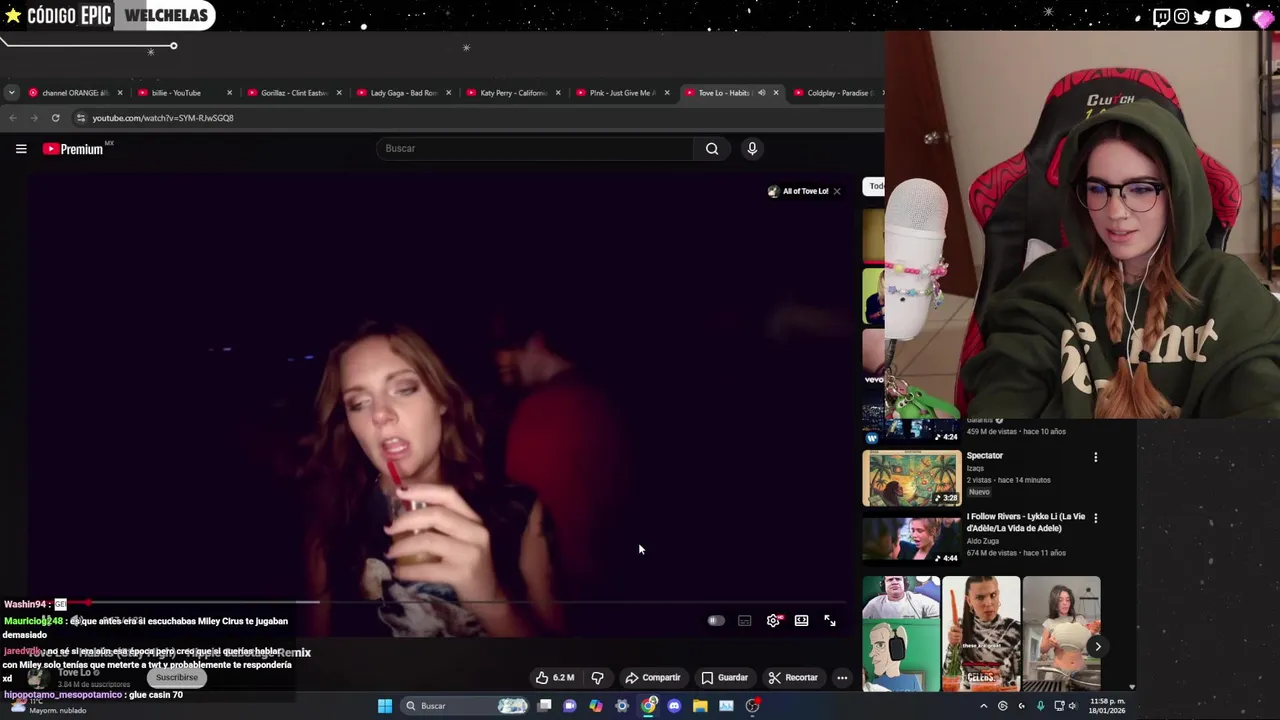Open Windows Settings gear in taskbar
The width and height of the screenshot is (1280, 720).
[x=622, y=706]
